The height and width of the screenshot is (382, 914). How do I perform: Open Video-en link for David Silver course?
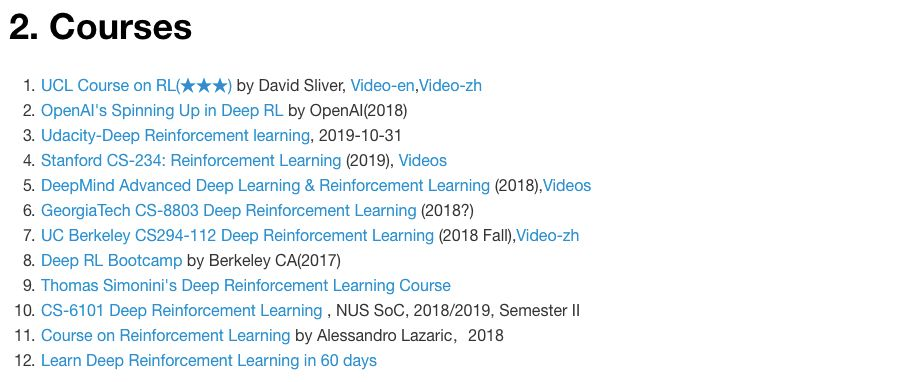pos(382,86)
